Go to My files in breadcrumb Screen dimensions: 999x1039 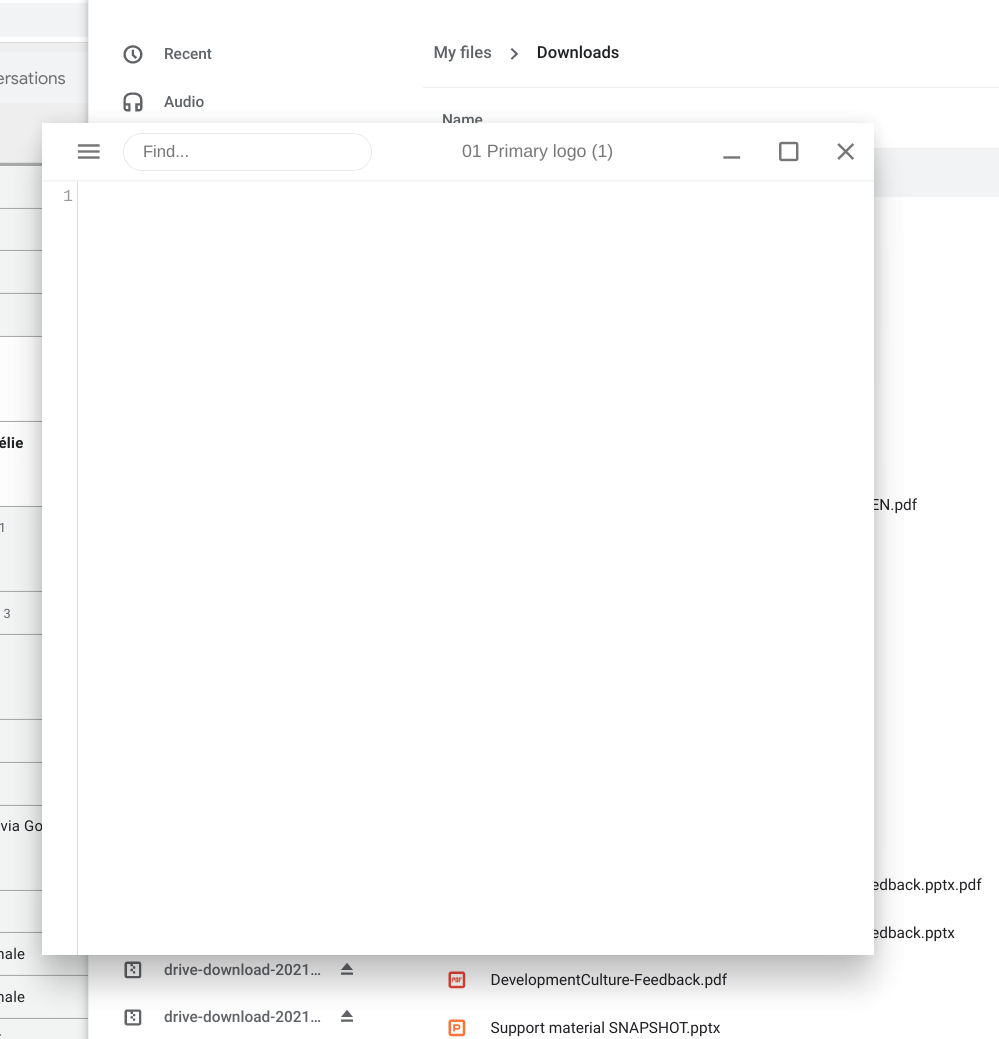pos(462,53)
